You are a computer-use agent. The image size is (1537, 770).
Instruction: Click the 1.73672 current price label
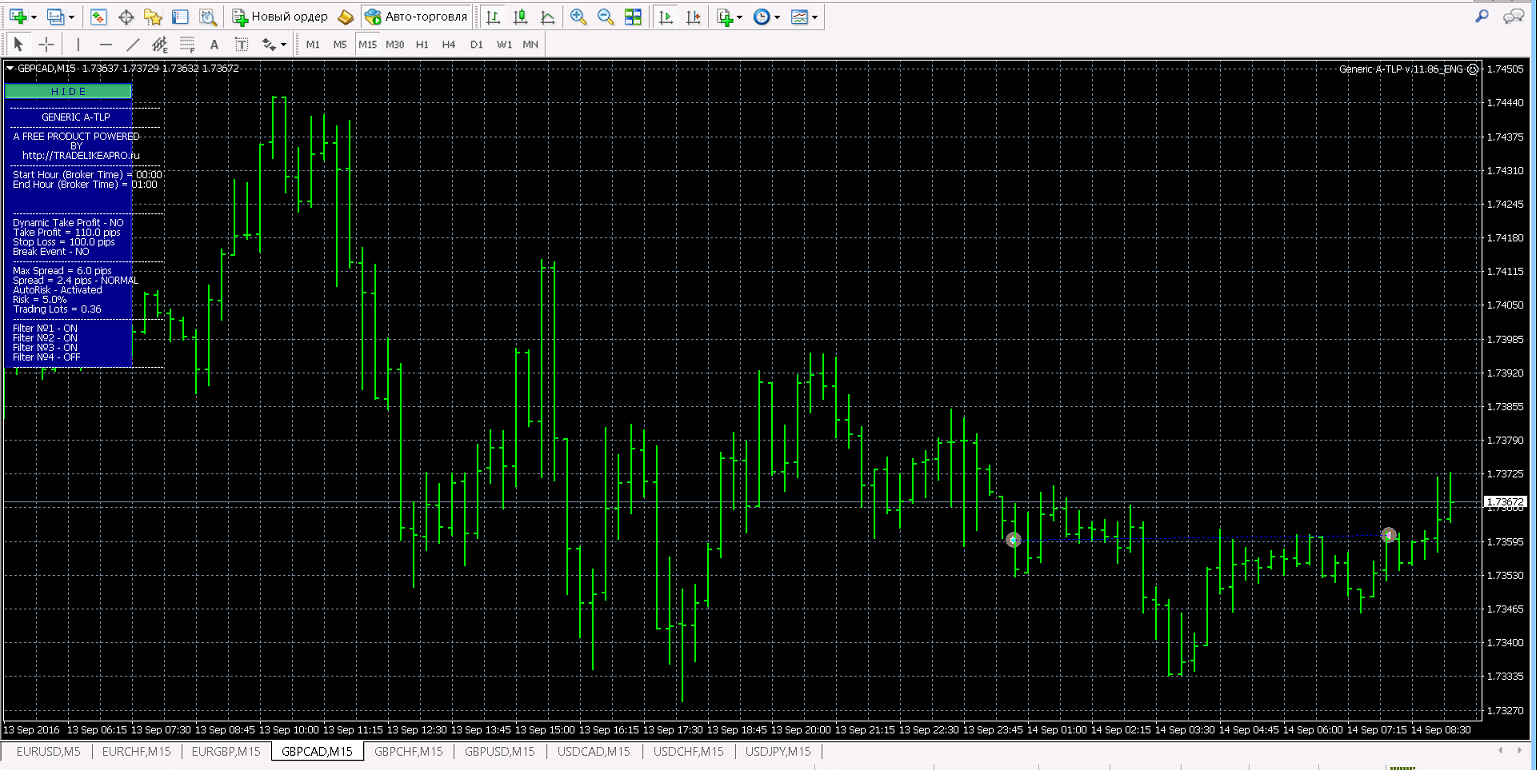click(x=1506, y=502)
